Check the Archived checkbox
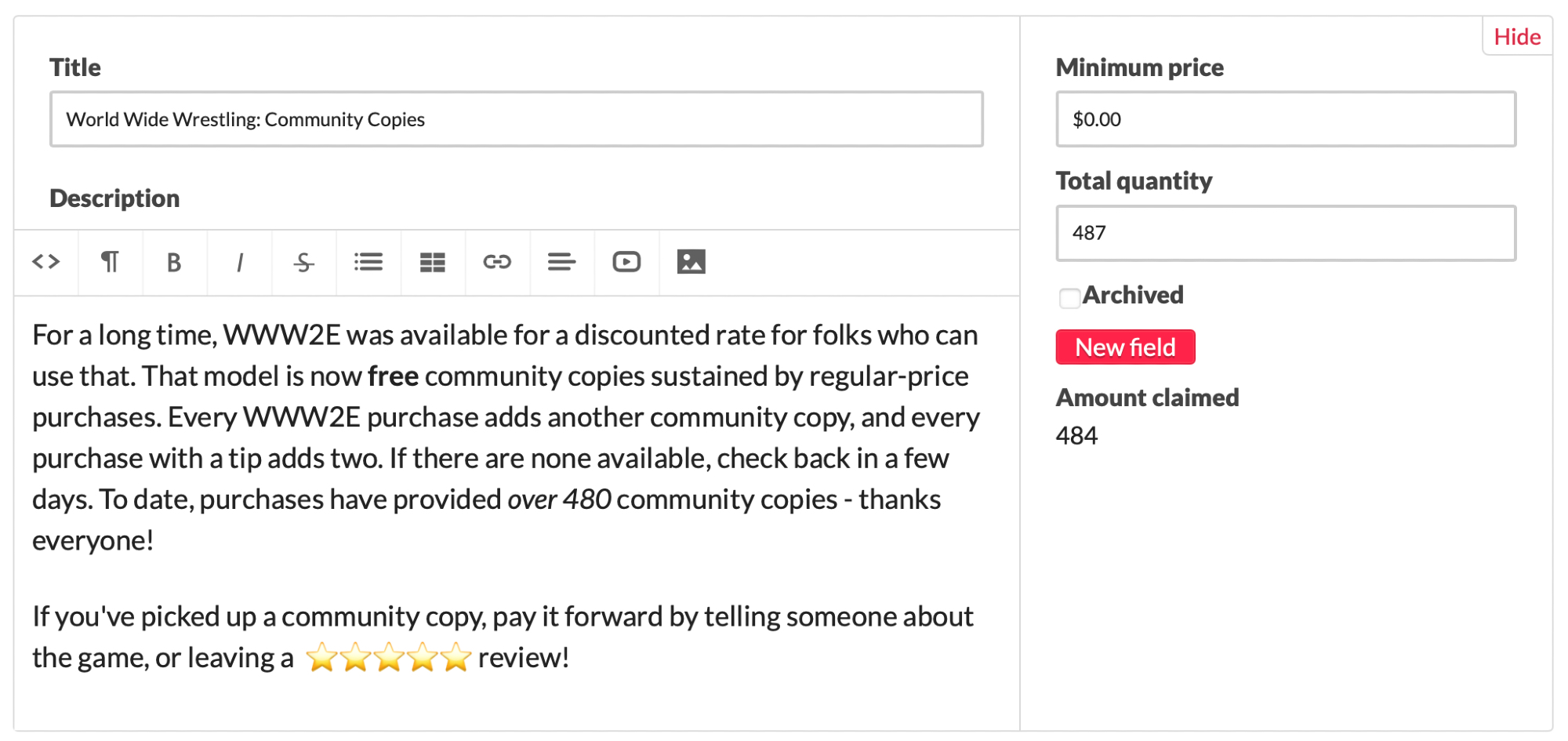 pos(1069,298)
